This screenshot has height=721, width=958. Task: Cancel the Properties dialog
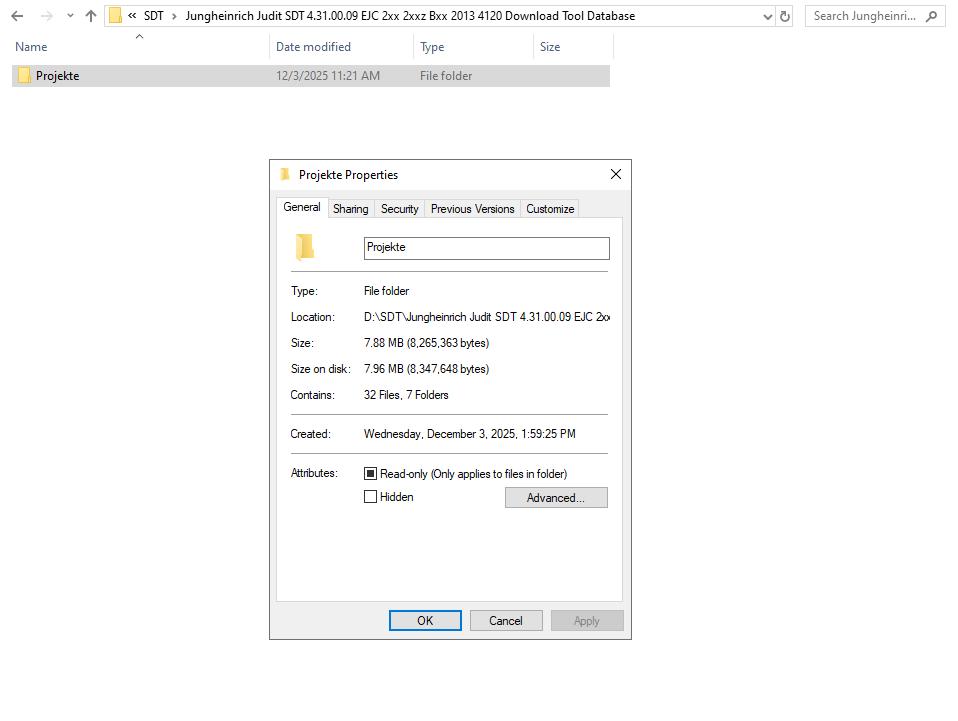[506, 621]
